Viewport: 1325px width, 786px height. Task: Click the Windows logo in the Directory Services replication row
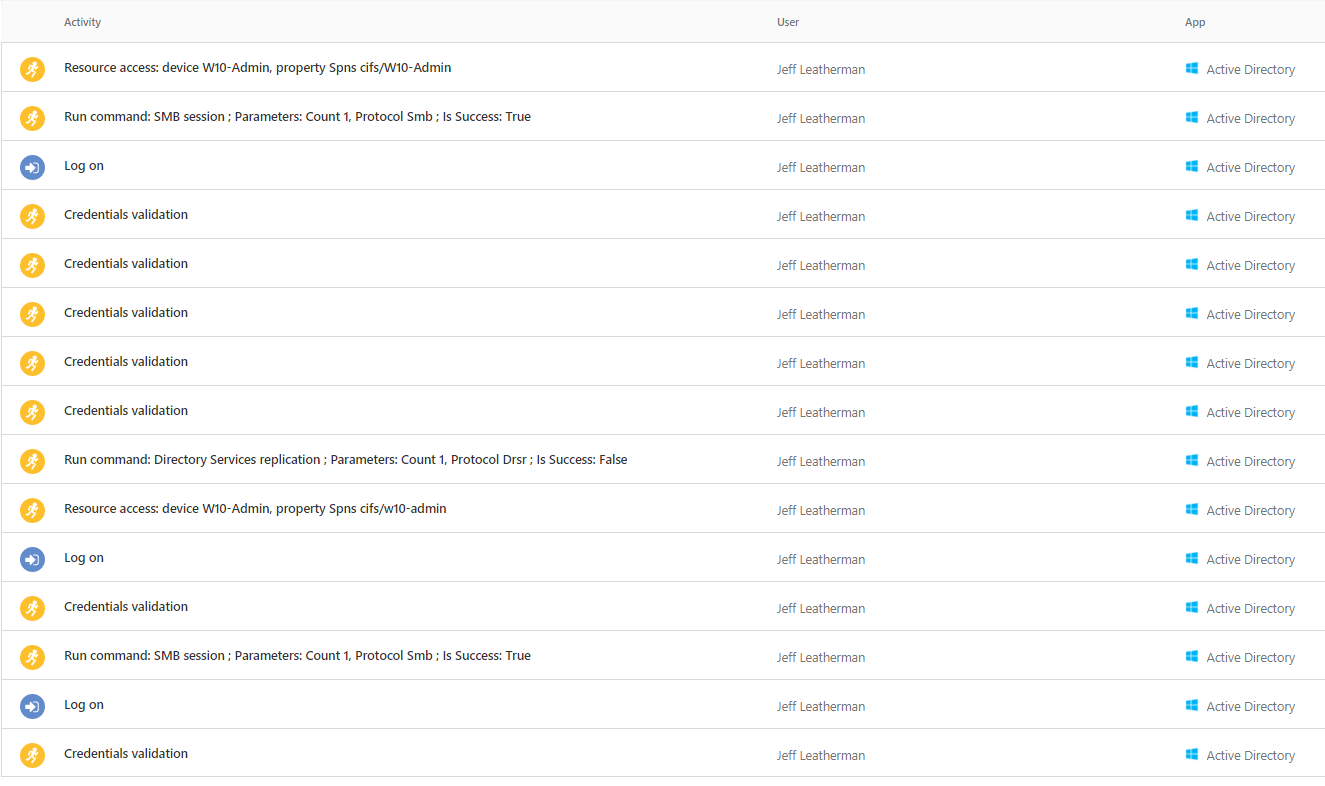(x=1191, y=460)
